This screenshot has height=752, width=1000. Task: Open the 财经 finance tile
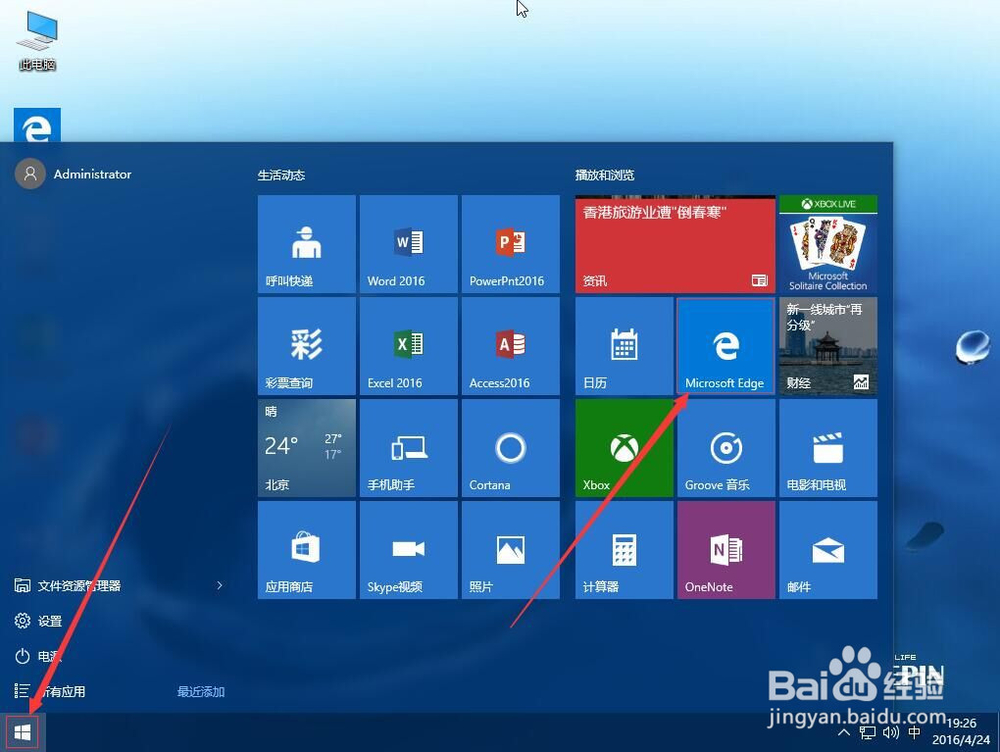coord(828,346)
